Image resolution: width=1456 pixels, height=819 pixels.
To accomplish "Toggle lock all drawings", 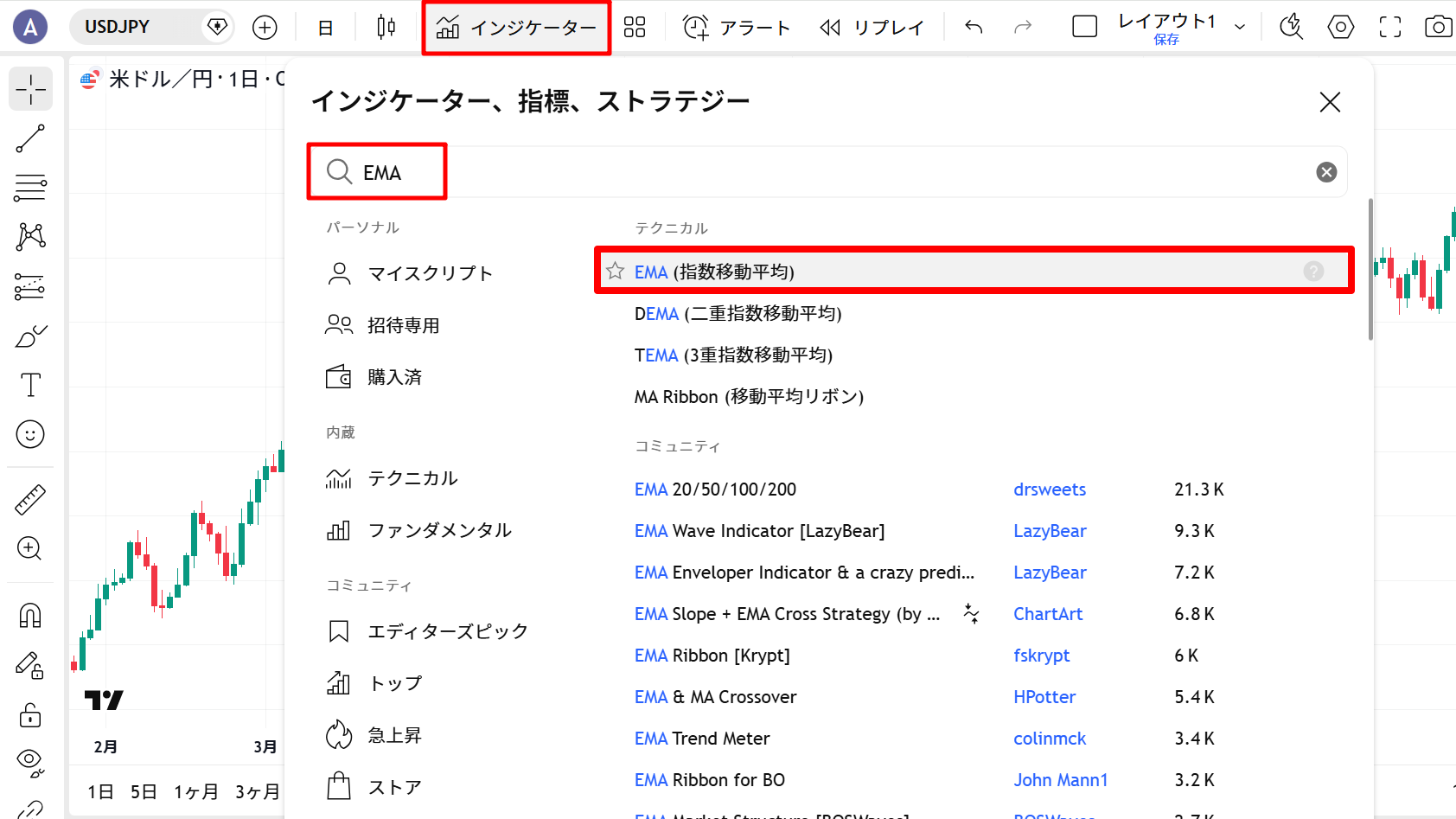I will coord(30,716).
